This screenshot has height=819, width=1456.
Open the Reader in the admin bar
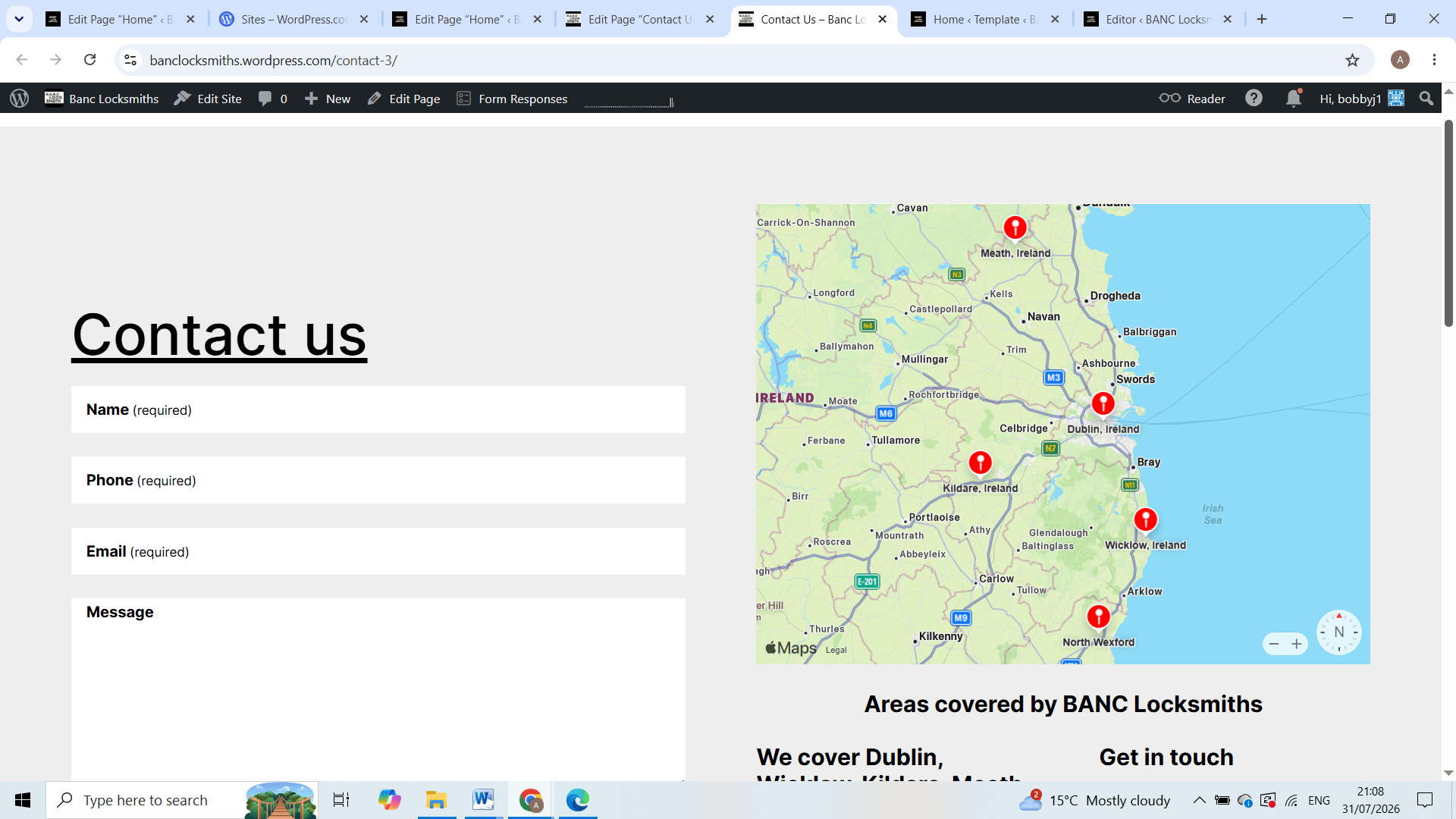[1192, 99]
